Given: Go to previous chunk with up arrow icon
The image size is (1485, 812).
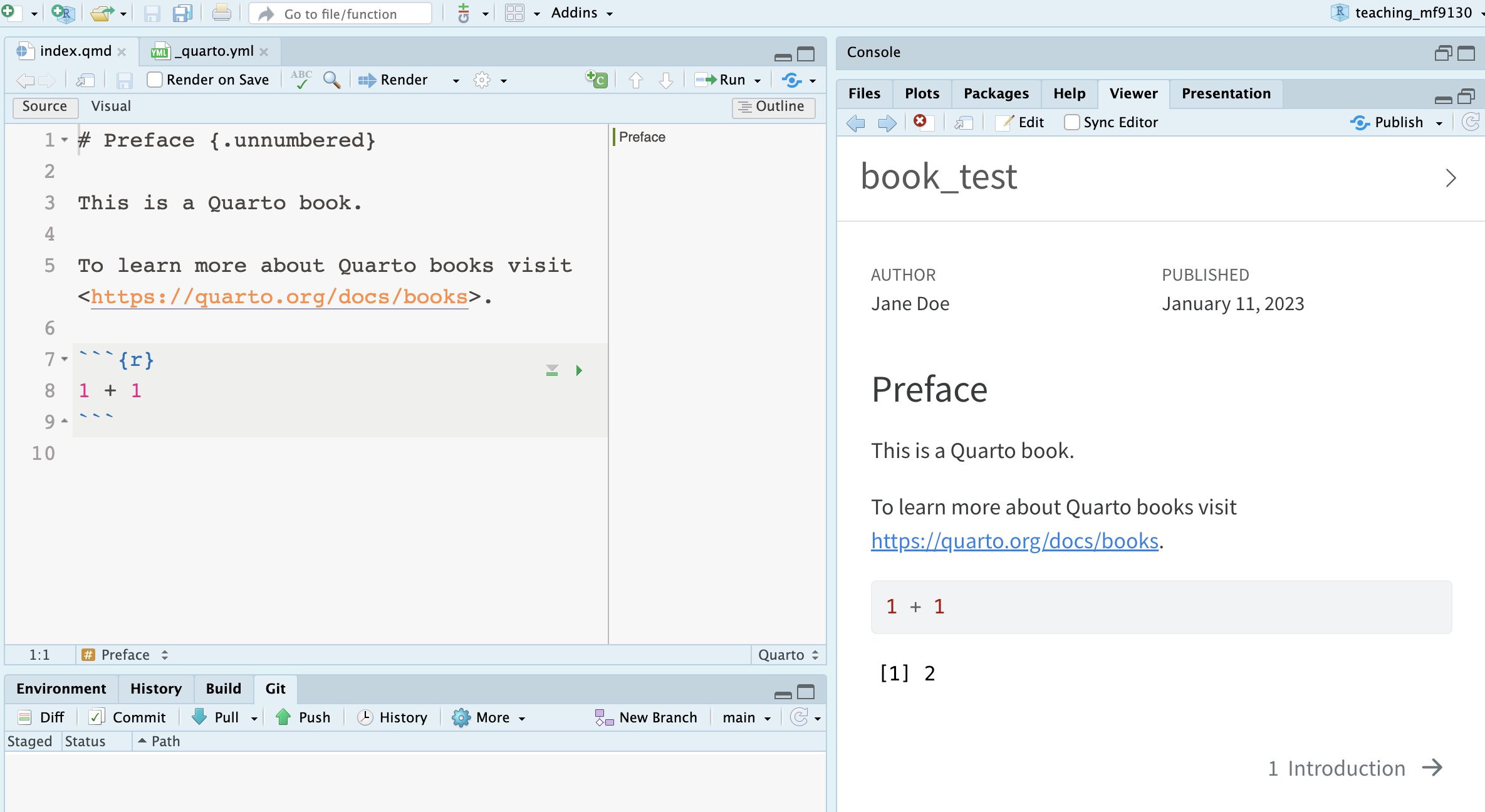Looking at the screenshot, I should click(635, 80).
